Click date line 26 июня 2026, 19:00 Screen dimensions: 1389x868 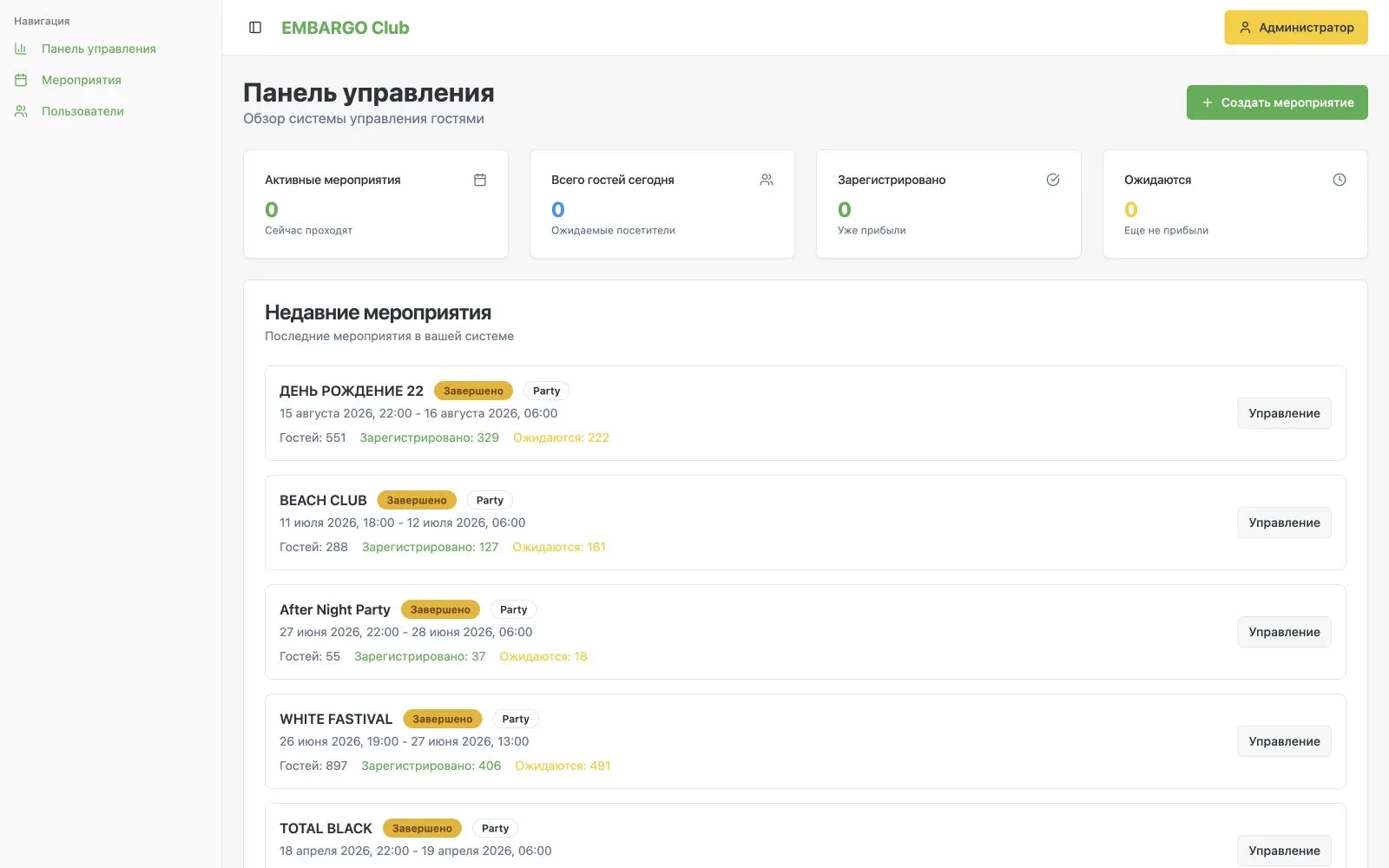pos(404,741)
